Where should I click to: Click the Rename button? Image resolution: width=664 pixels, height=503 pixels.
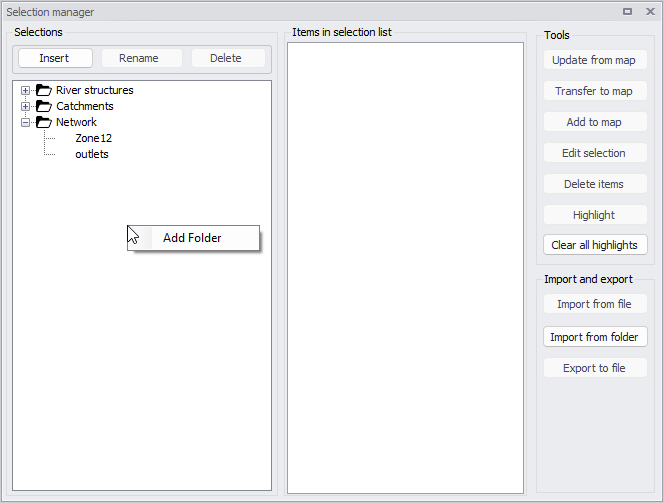point(142,58)
